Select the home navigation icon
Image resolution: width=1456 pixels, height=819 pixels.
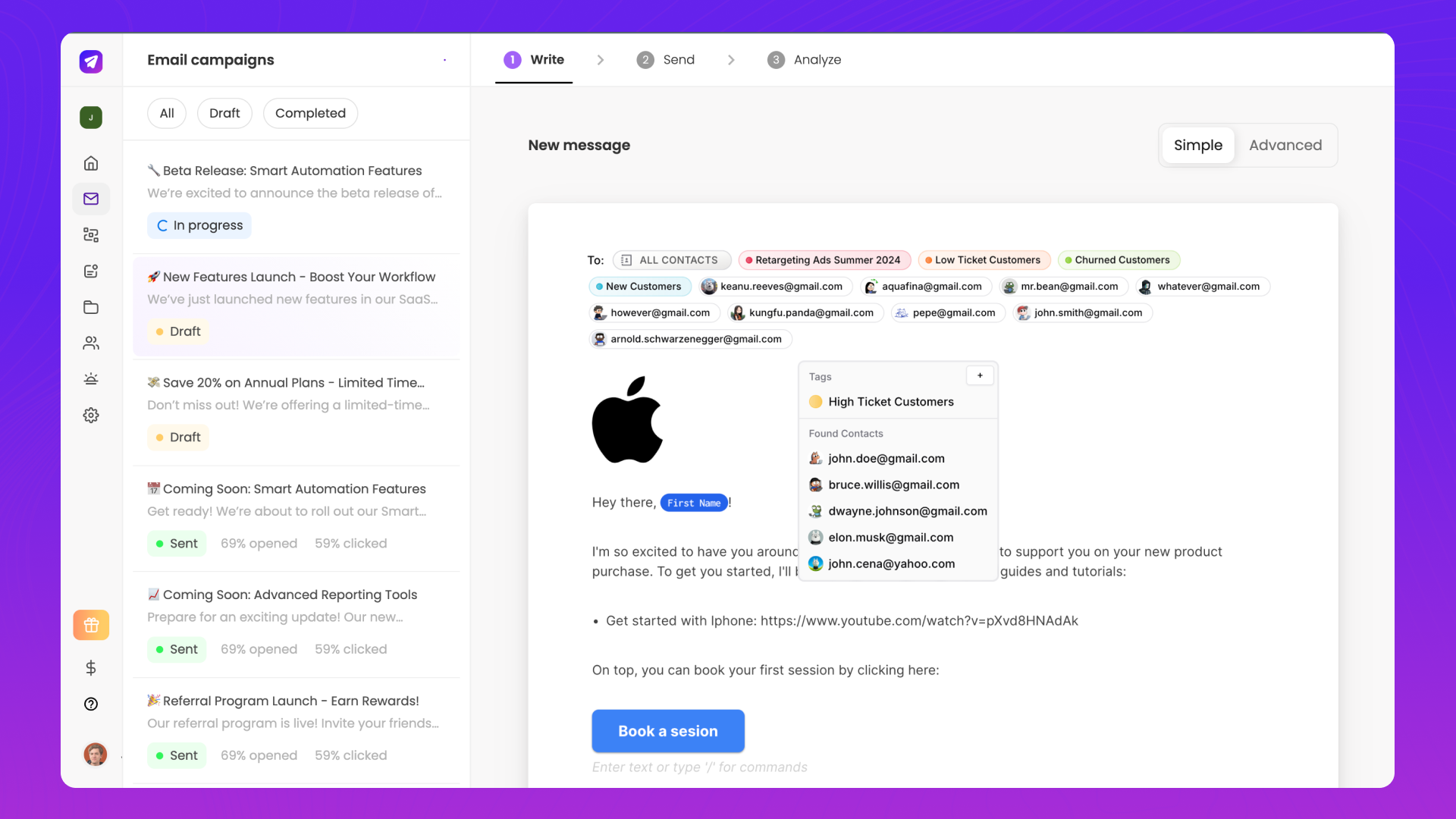[91, 163]
